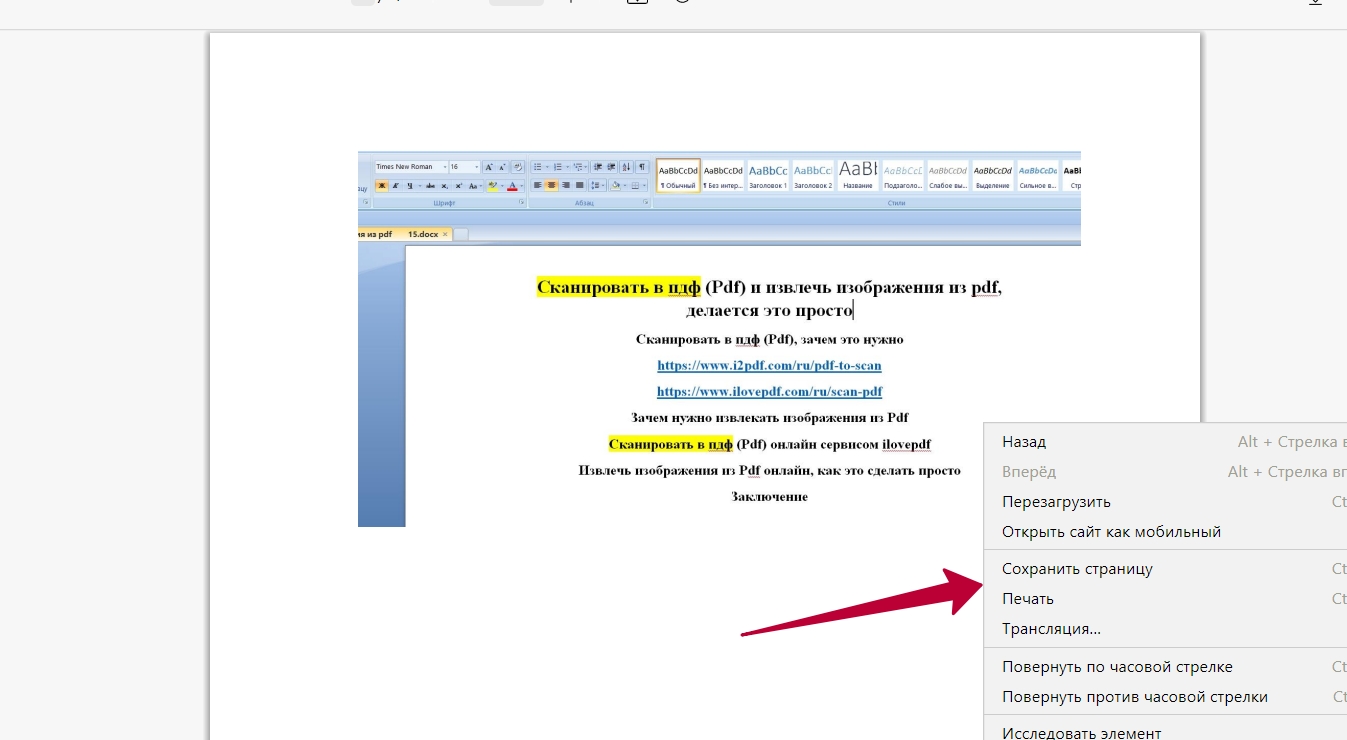
Task: Click the Strikethrough text icon
Action: (x=430, y=186)
